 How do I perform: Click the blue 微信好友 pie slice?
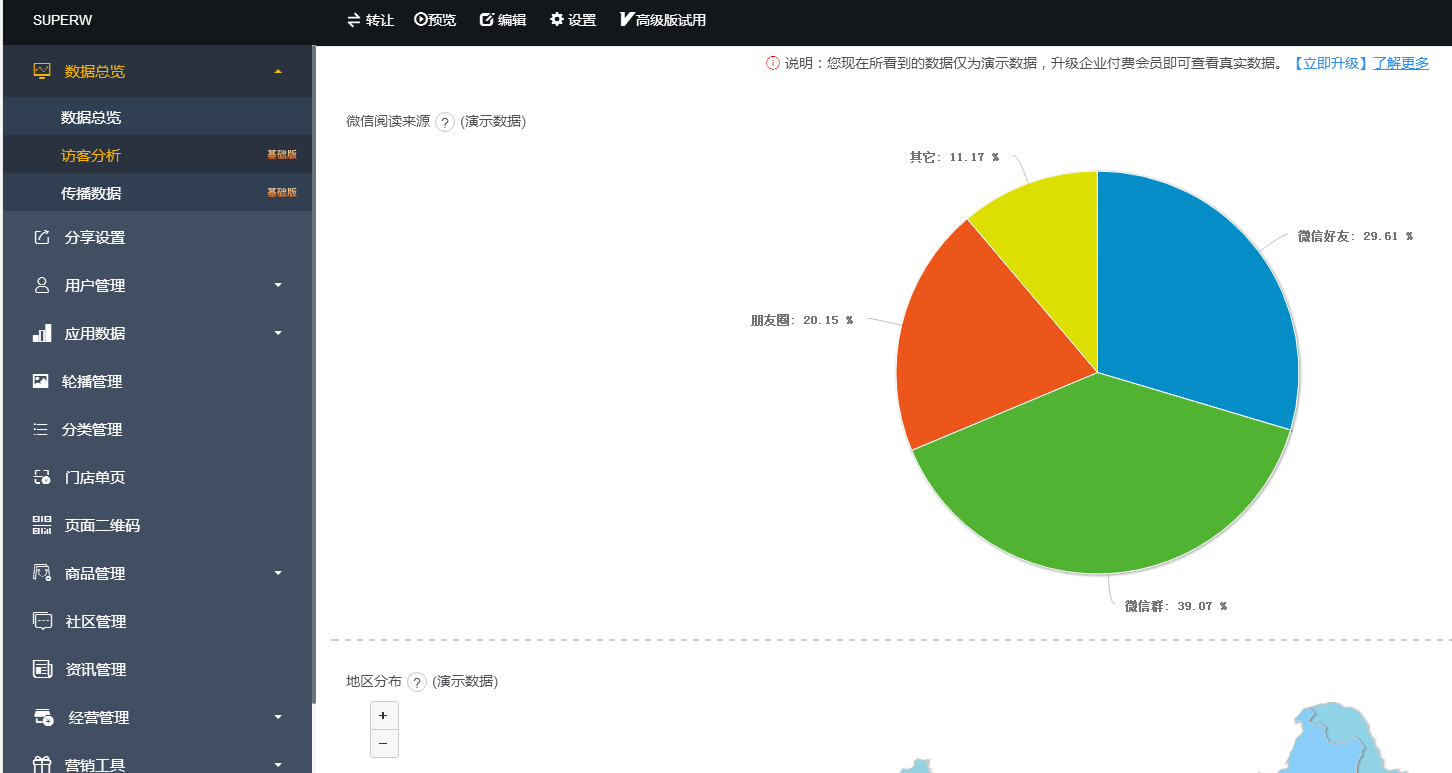tap(1200, 300)
